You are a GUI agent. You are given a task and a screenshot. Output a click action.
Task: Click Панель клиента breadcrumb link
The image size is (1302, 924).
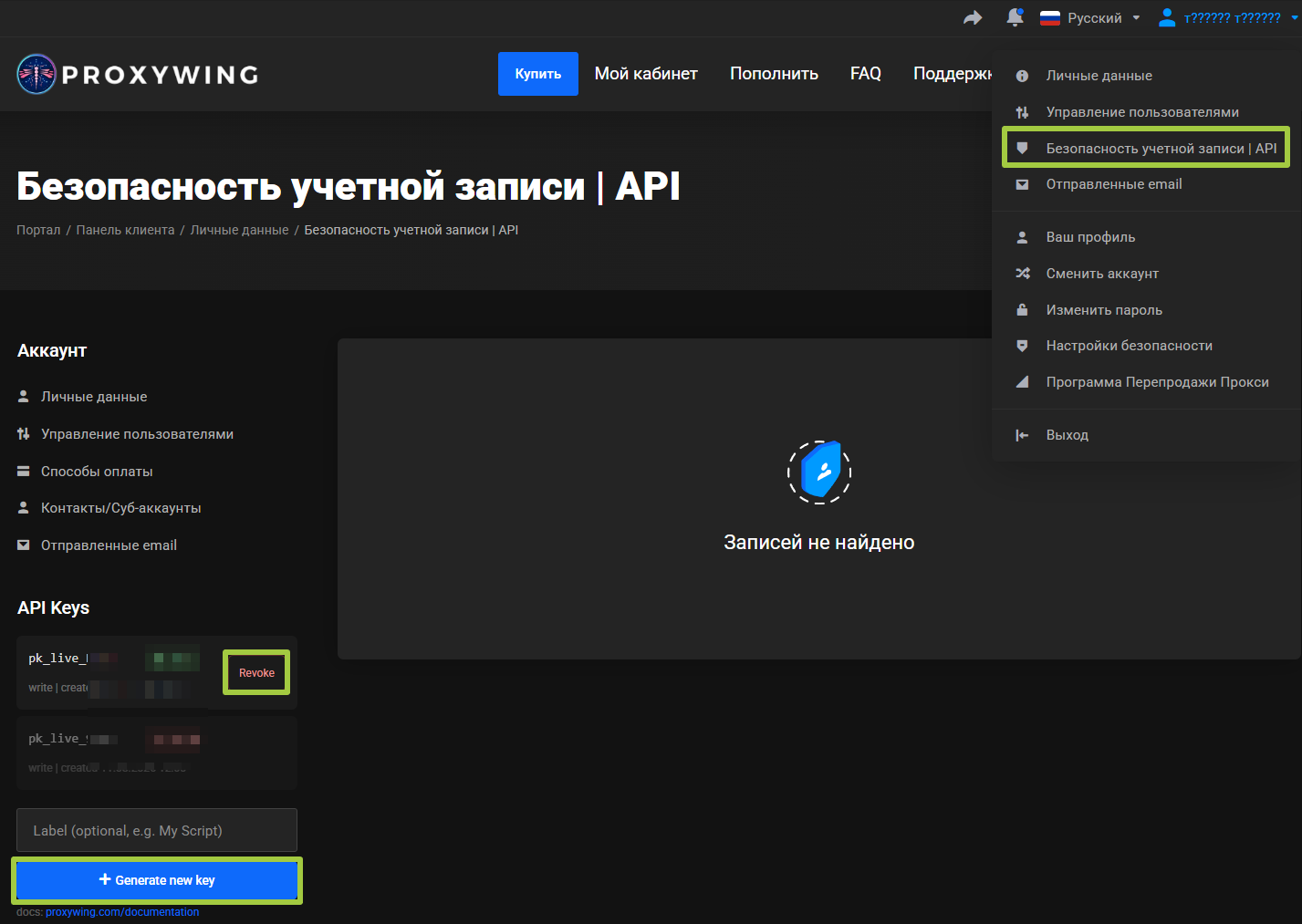pos(125,230)
